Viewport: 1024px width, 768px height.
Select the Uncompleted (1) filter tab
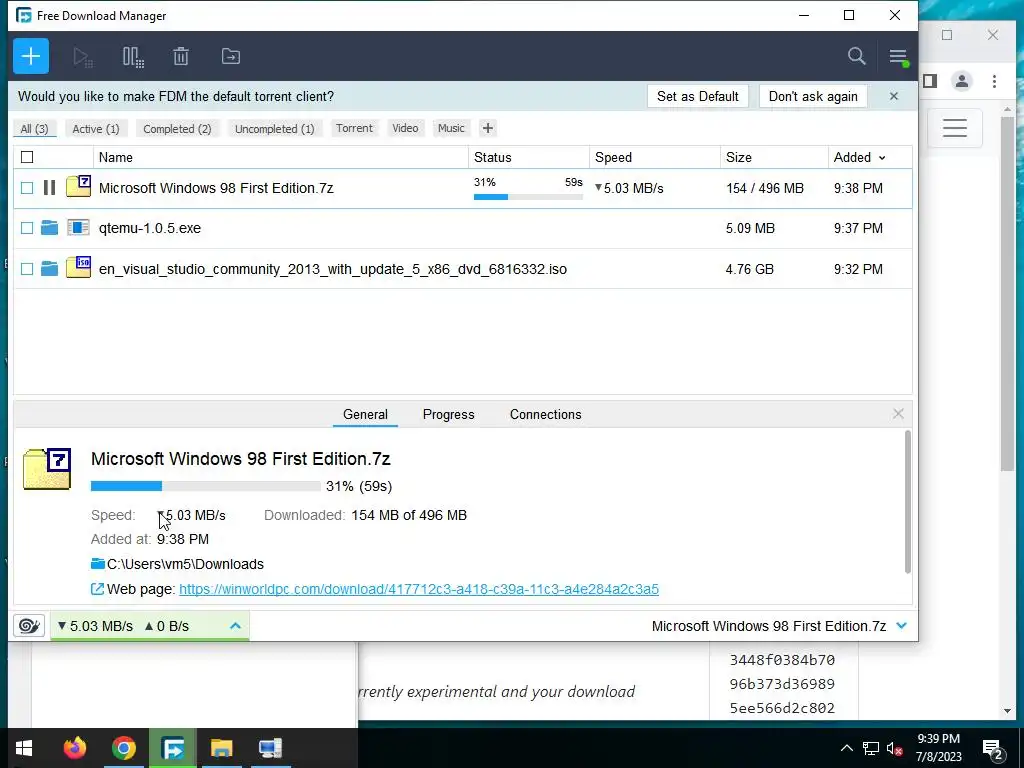pyautogui.click(x=274, y=129)
